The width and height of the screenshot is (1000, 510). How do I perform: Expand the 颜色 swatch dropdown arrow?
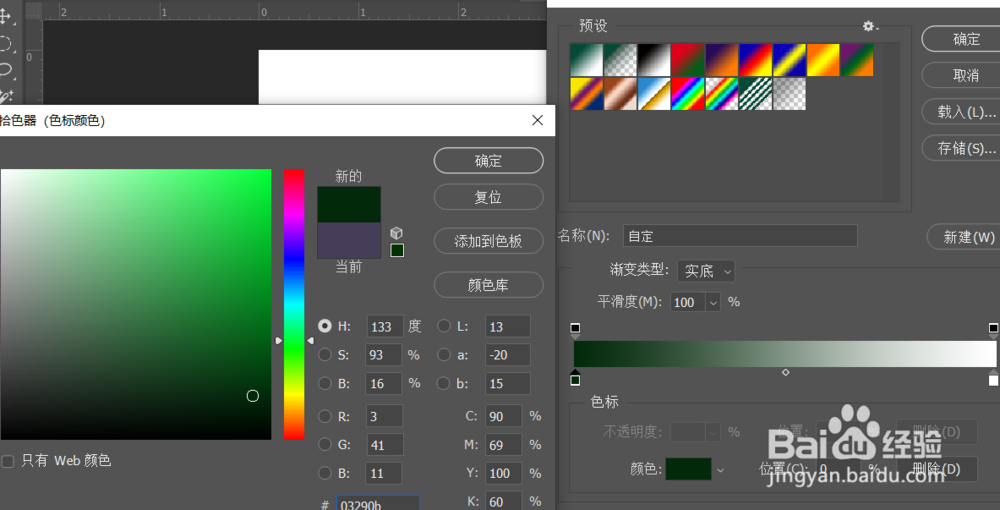pos(721,470)
